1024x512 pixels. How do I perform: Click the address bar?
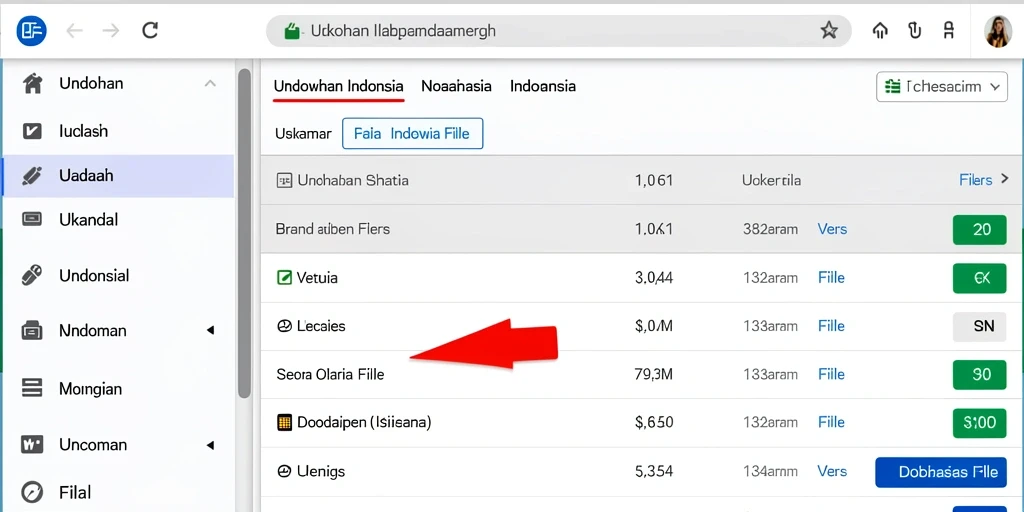pos(558,31)
